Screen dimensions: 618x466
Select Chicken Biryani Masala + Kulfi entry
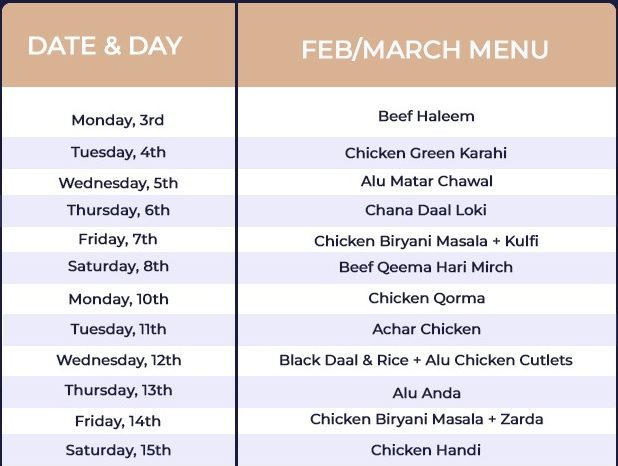427,241
